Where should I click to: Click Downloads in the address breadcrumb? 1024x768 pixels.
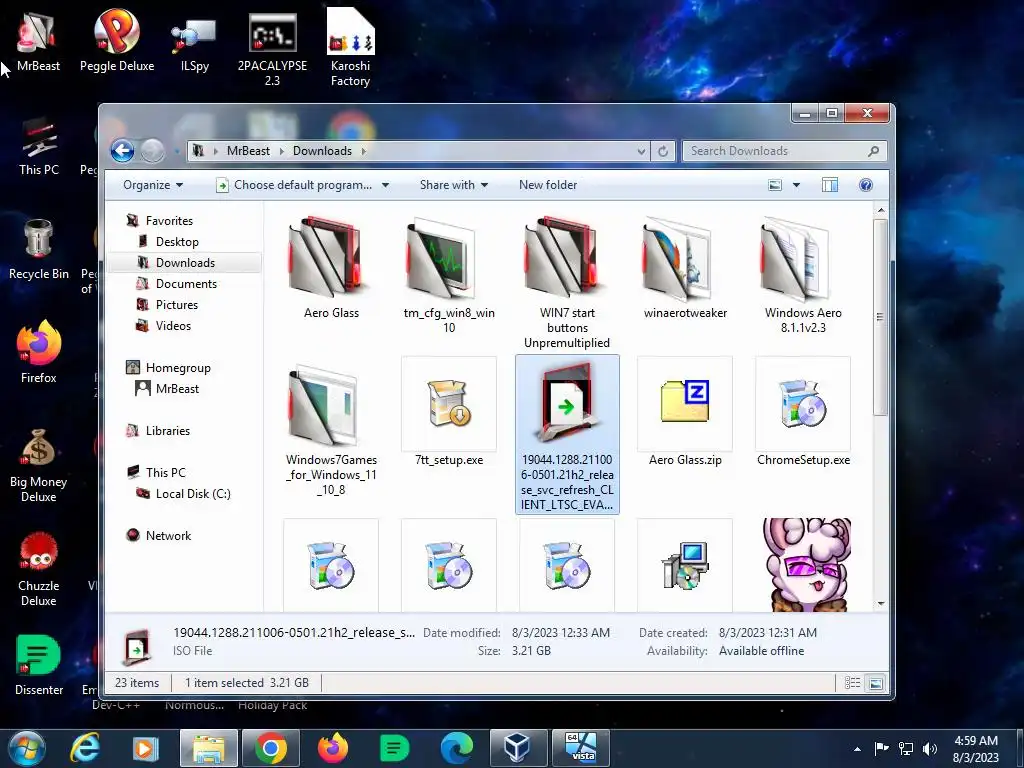pyautogui.click(x=322, y=151)
